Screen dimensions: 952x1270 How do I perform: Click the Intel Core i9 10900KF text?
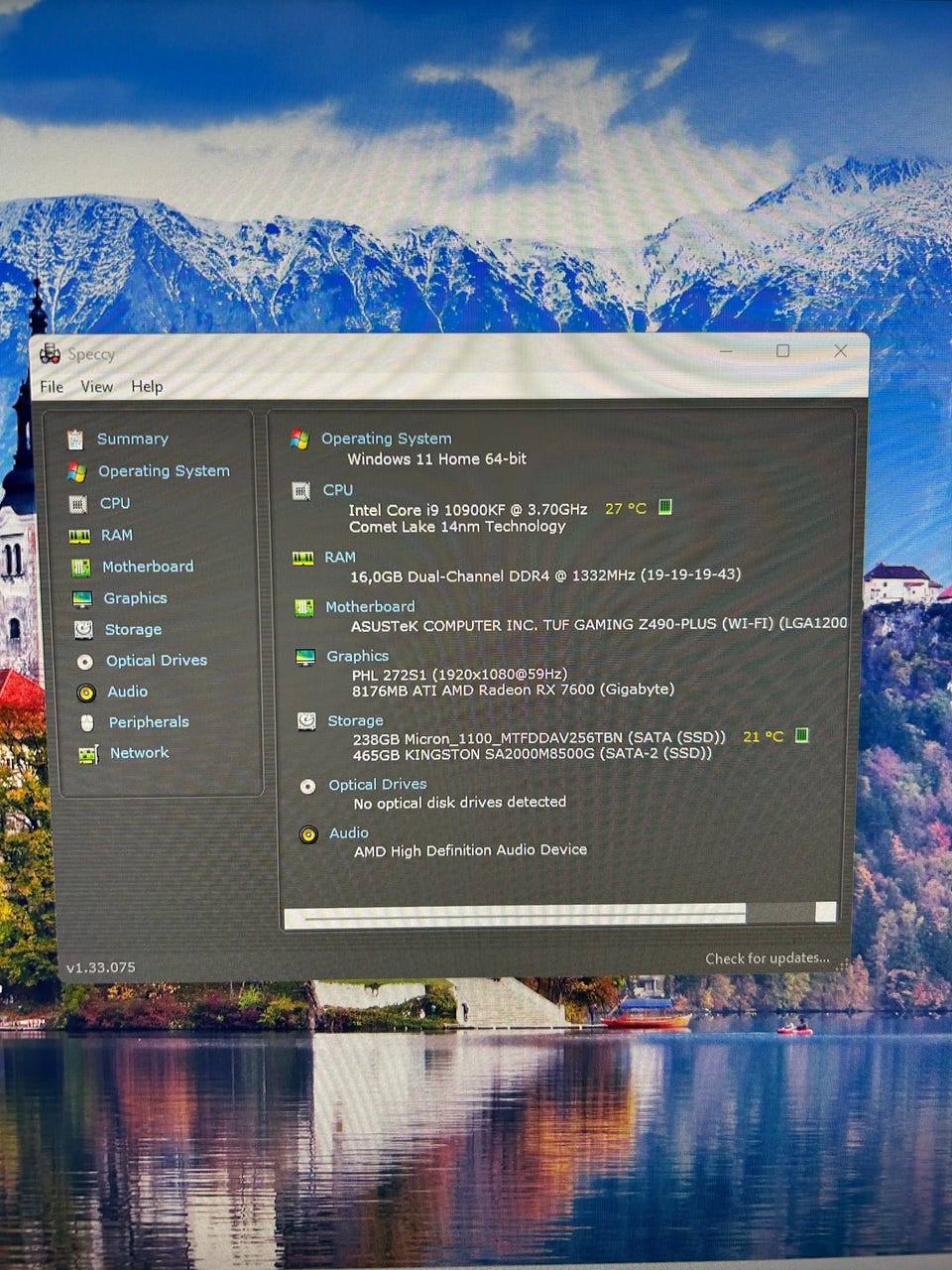click(x=467, y=510)
